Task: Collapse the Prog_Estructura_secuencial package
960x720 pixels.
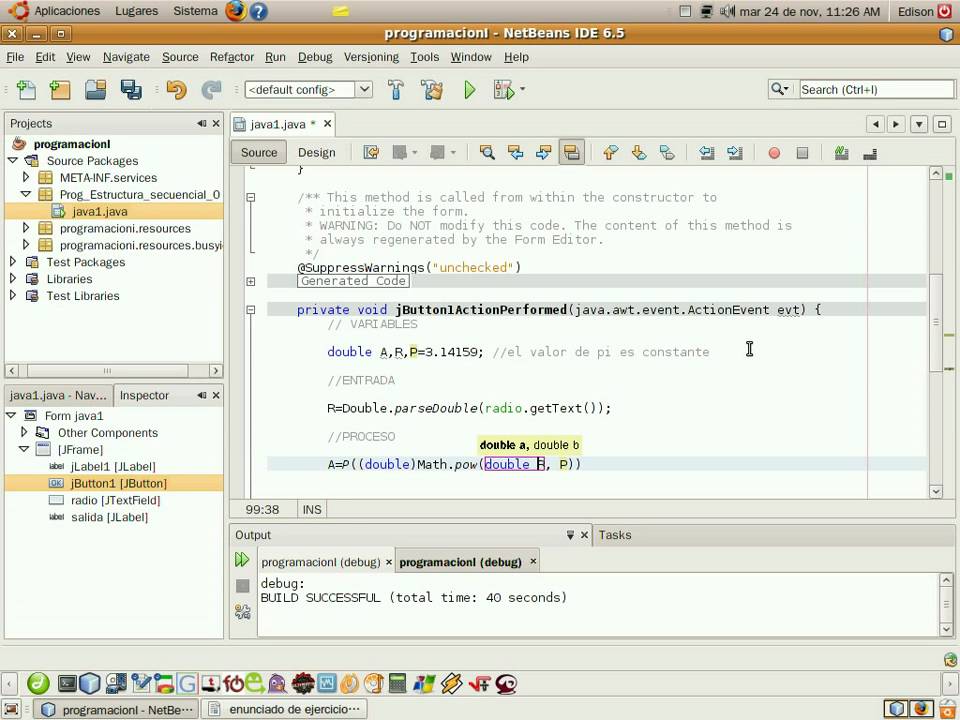Action: (26, 194)
